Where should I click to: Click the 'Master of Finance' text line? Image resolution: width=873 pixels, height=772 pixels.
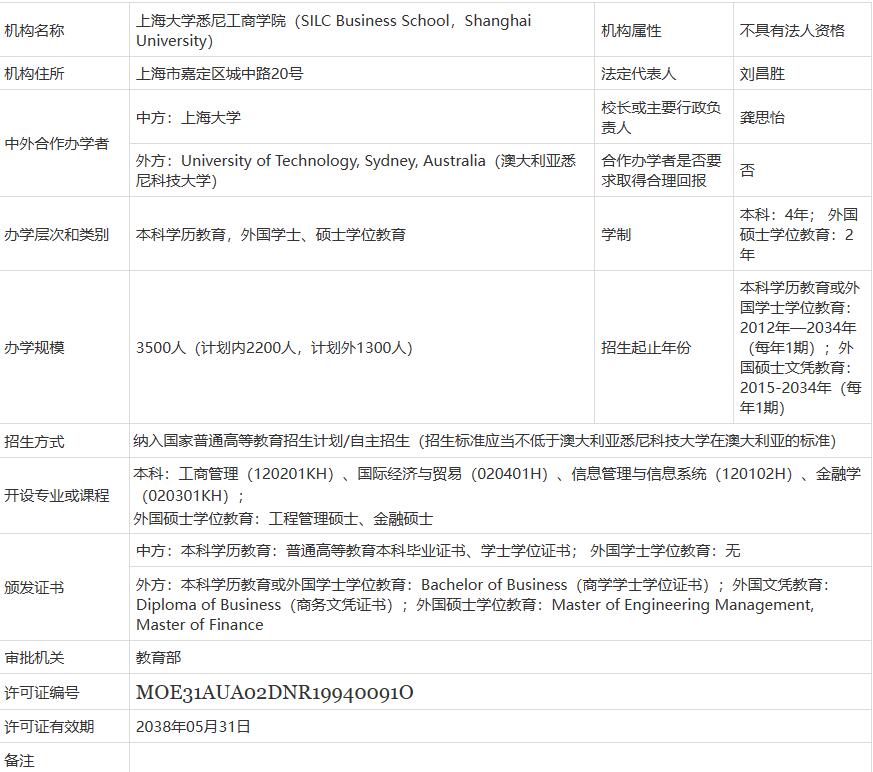(200, 625)
